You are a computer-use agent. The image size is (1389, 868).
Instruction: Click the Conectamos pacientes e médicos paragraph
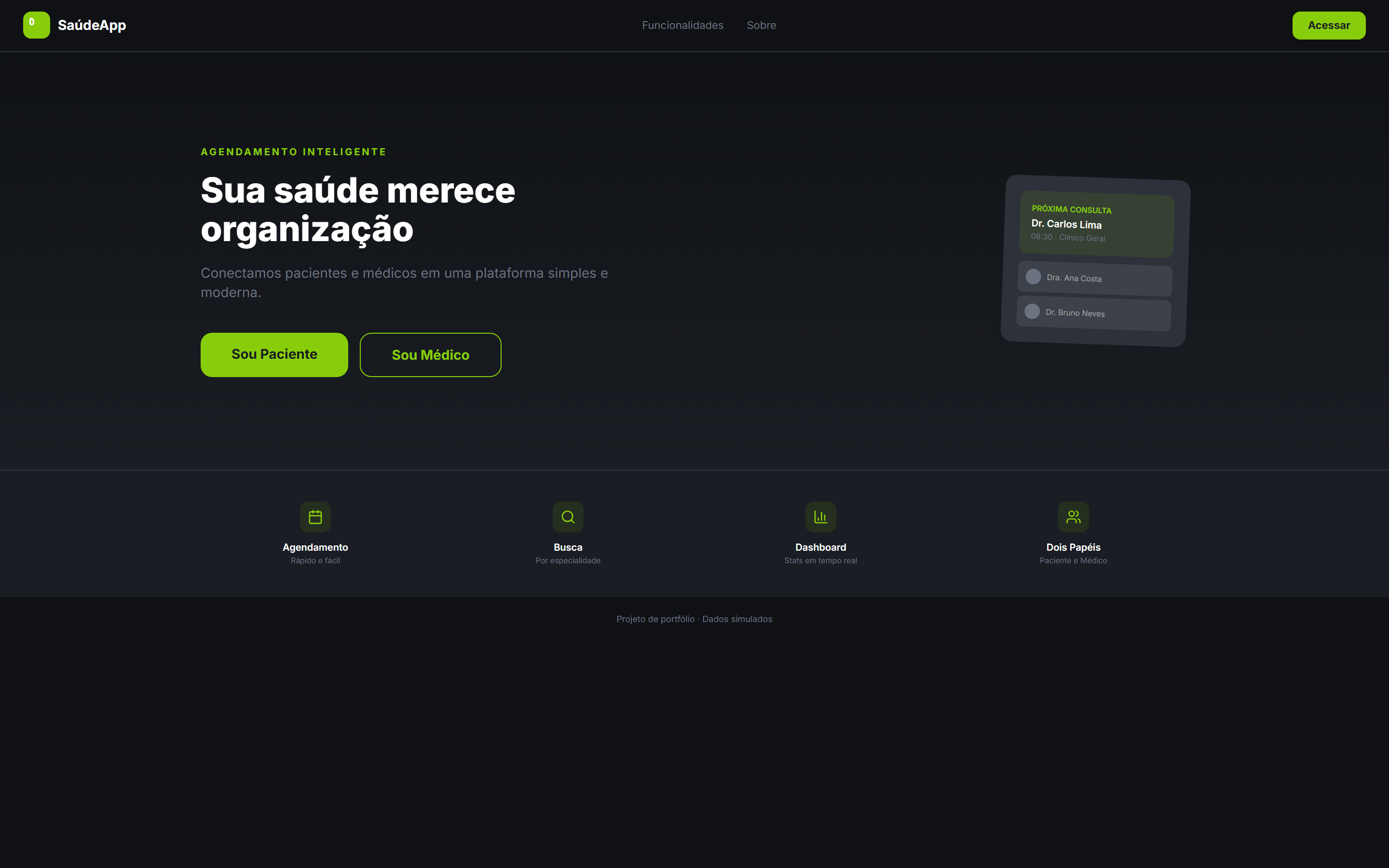tap(404, 283)
